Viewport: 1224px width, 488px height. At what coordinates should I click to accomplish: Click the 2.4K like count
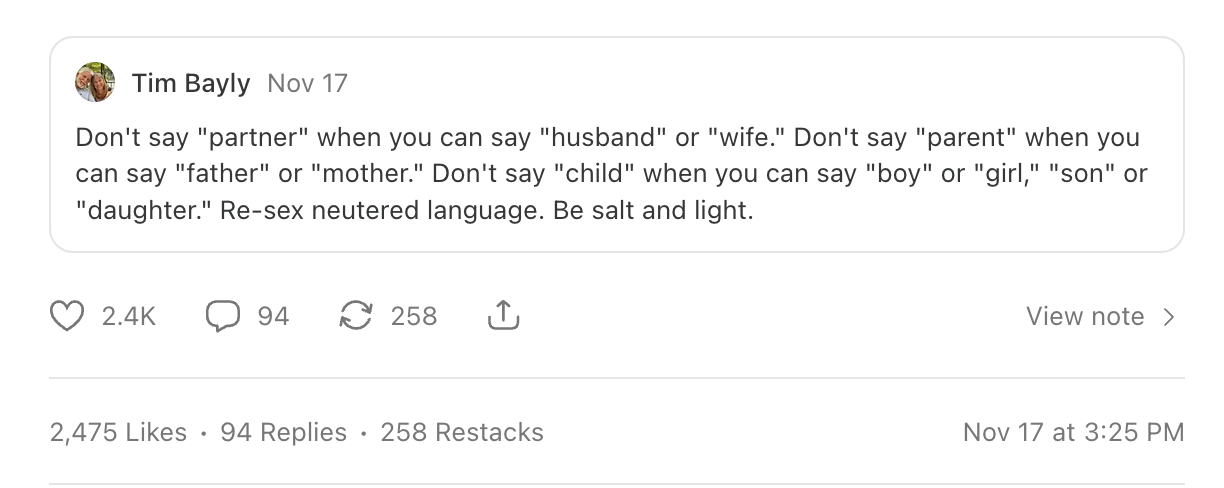129,317
